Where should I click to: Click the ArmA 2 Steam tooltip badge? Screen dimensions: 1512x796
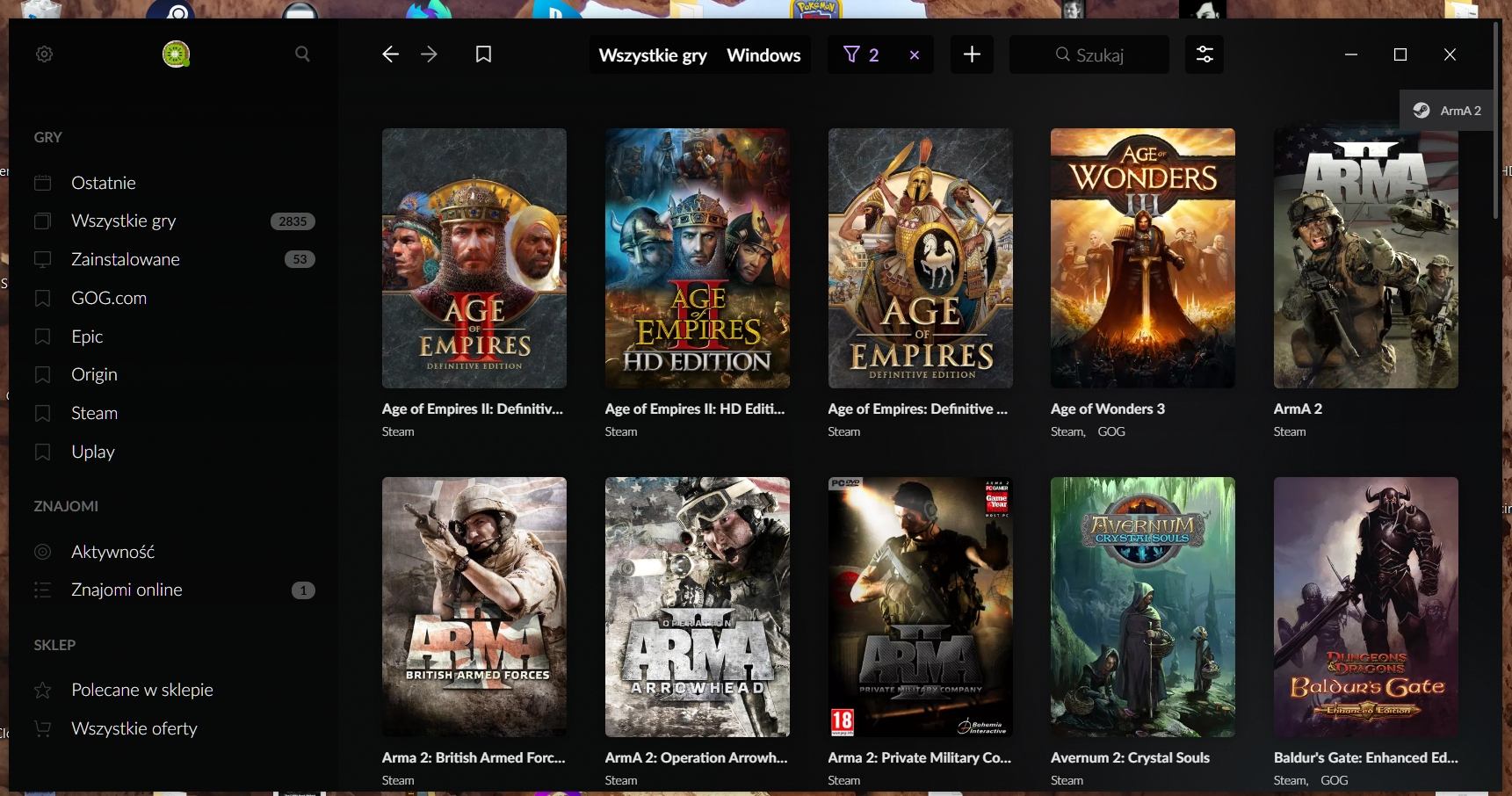(x=1447, y=111)
